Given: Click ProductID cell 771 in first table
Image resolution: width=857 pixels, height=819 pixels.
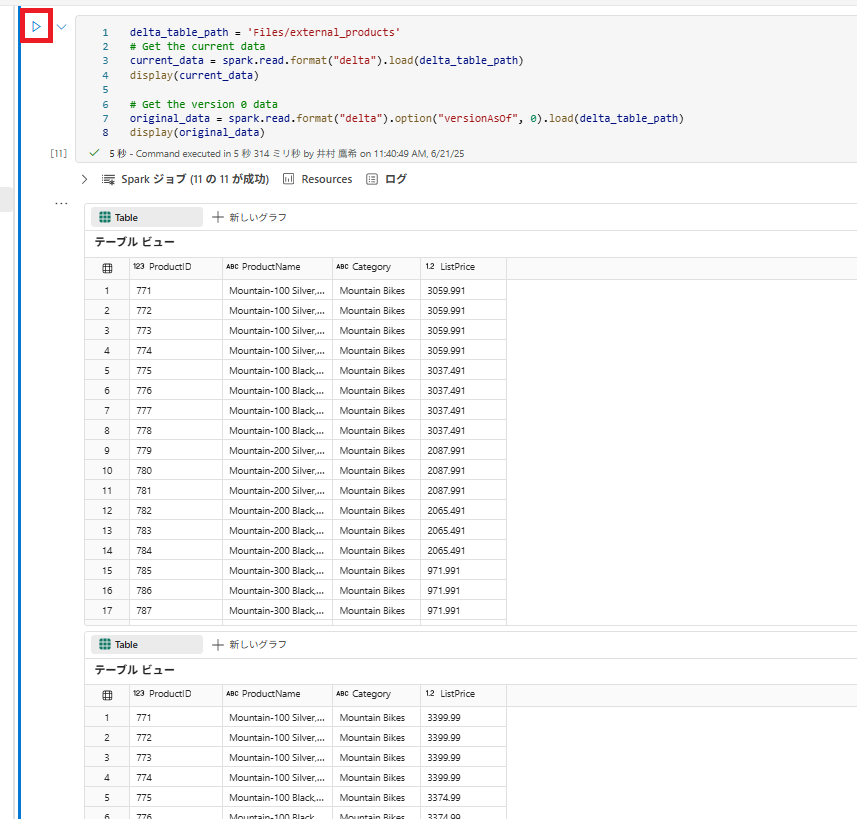Looking at the screenshot, I should click(176, 290).
